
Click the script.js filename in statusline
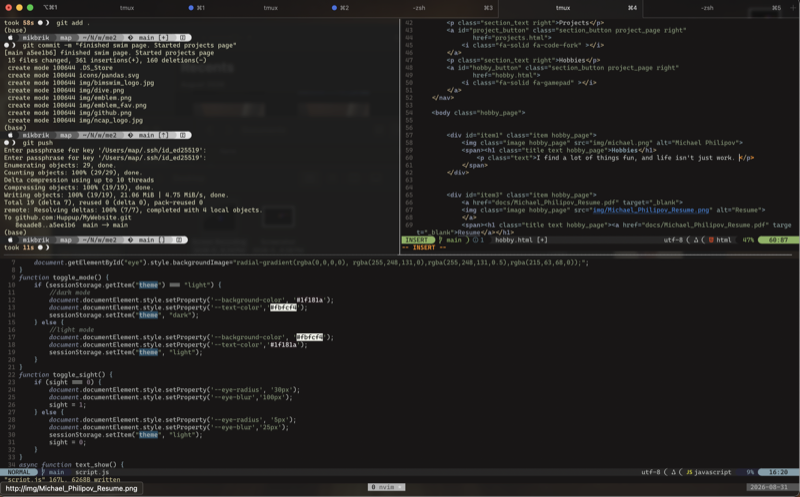pyautogui.click(x=92, y=472)
